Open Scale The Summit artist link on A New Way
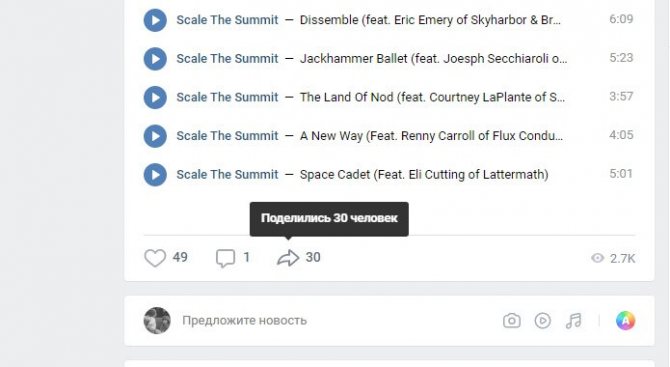 pos(227,136)
